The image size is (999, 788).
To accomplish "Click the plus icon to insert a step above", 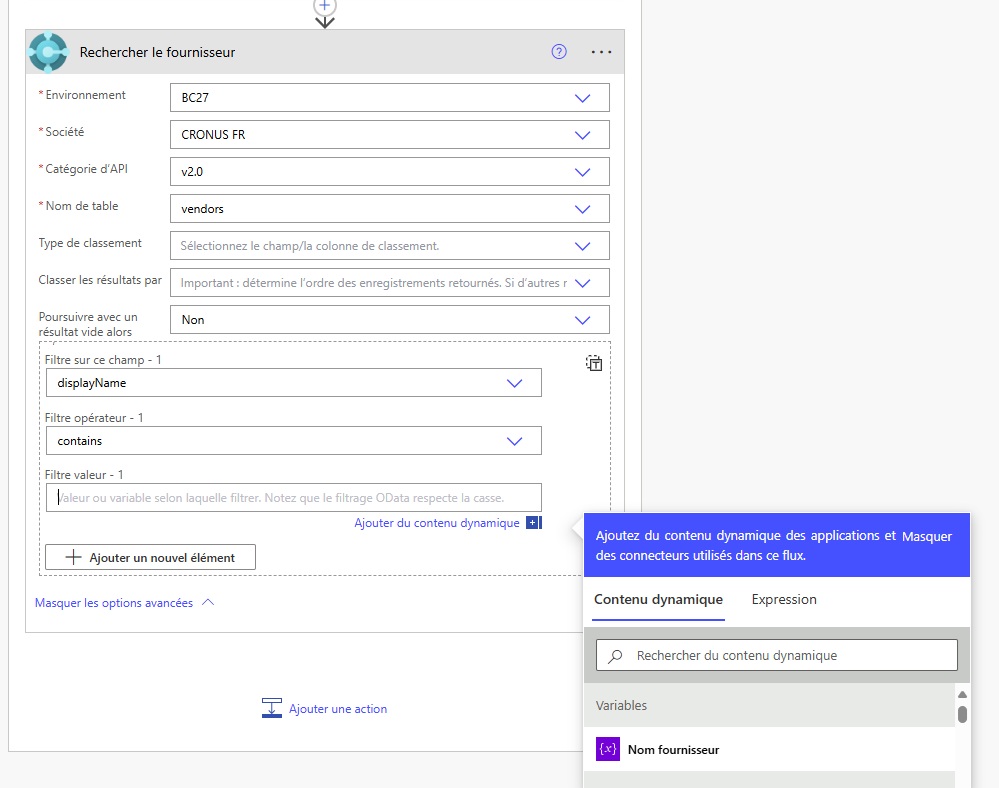I will tap(324, 5).
